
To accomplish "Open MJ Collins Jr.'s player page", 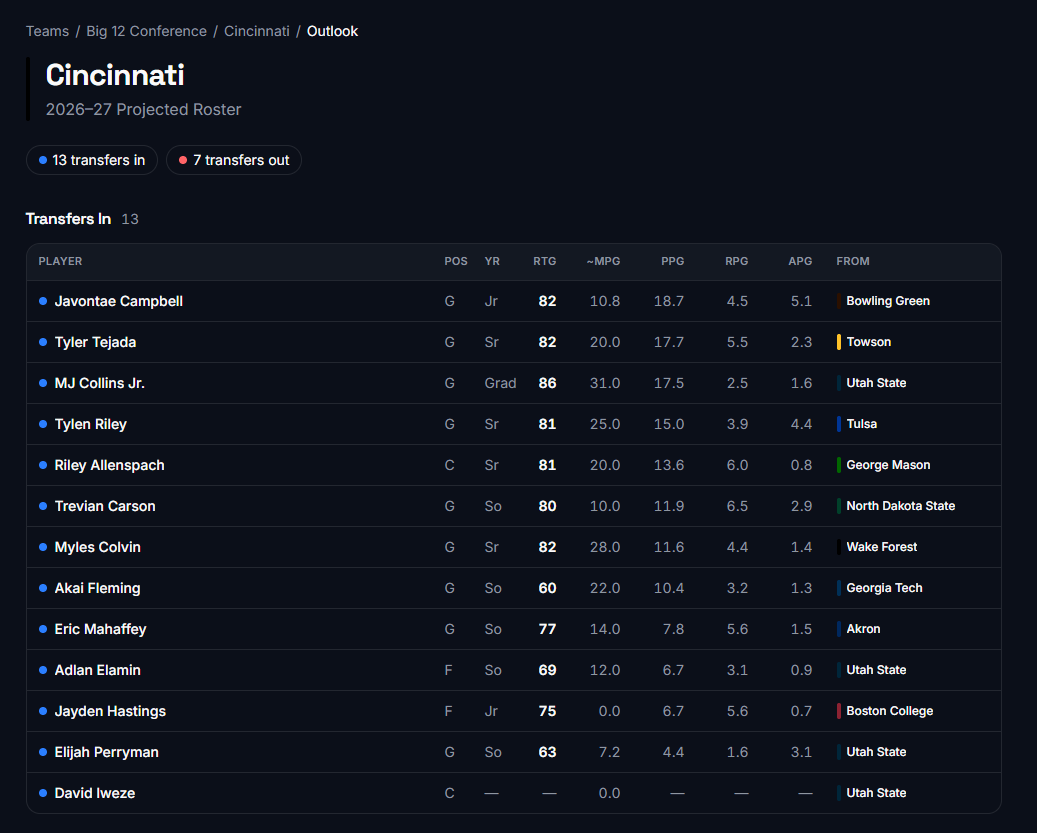I will (x=99, y=383).
